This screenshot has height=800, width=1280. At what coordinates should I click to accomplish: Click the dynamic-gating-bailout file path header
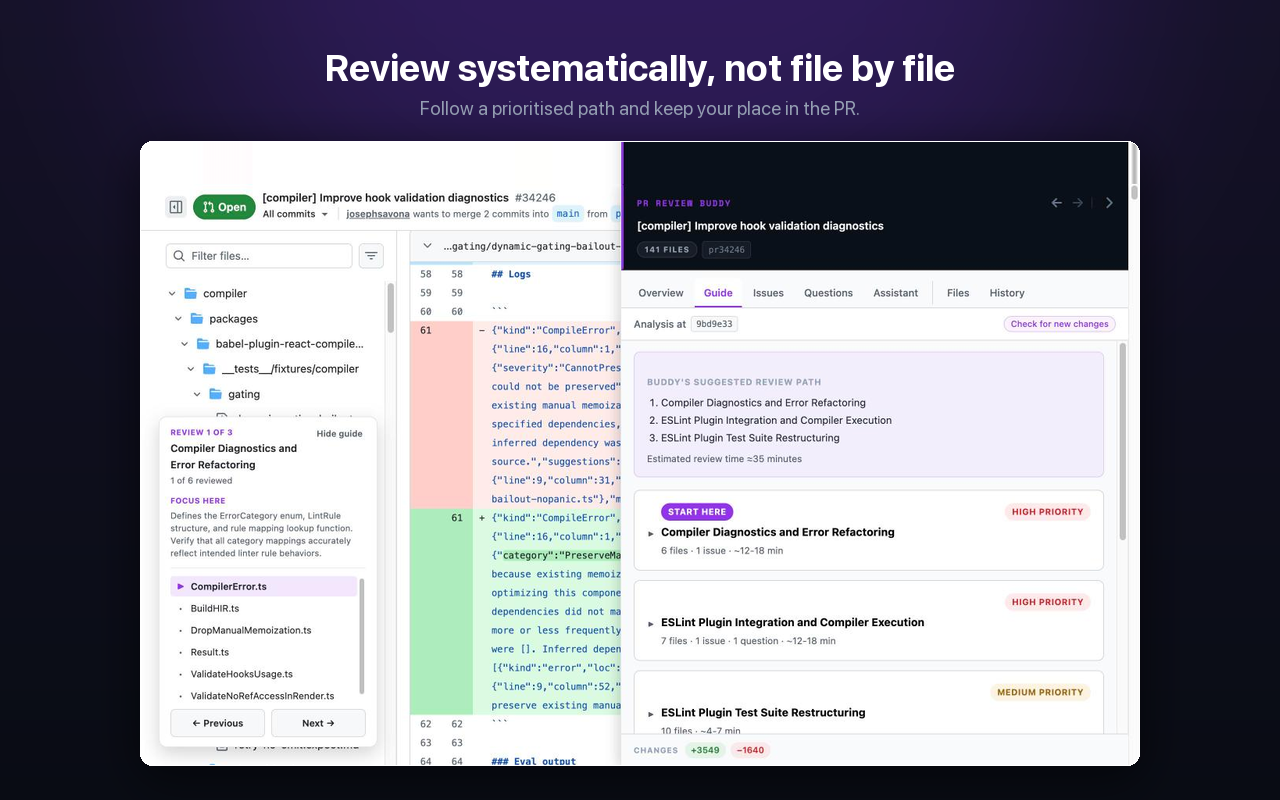531,246
